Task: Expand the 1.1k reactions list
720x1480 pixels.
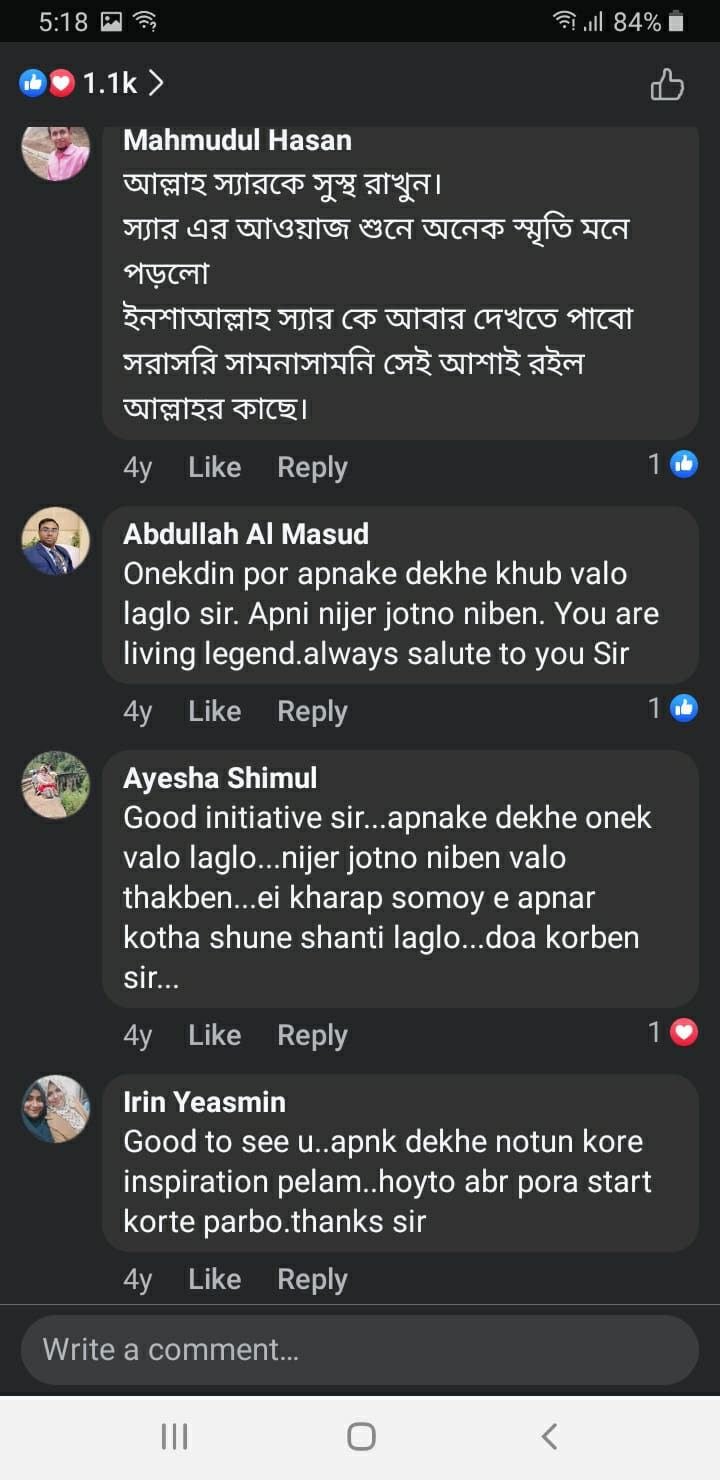Action: (92, 84)
